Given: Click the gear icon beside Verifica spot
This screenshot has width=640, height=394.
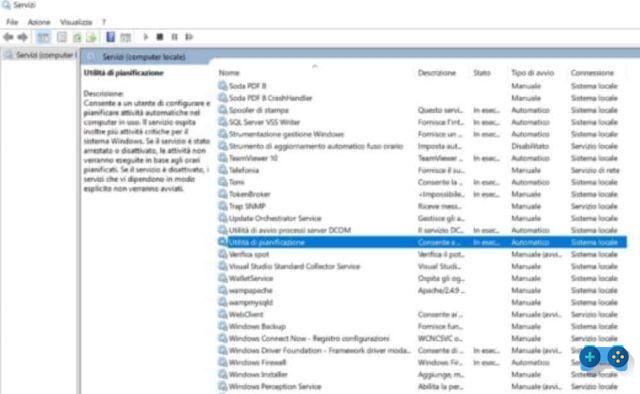Looking at the screenshot, I should coord(222,254).
